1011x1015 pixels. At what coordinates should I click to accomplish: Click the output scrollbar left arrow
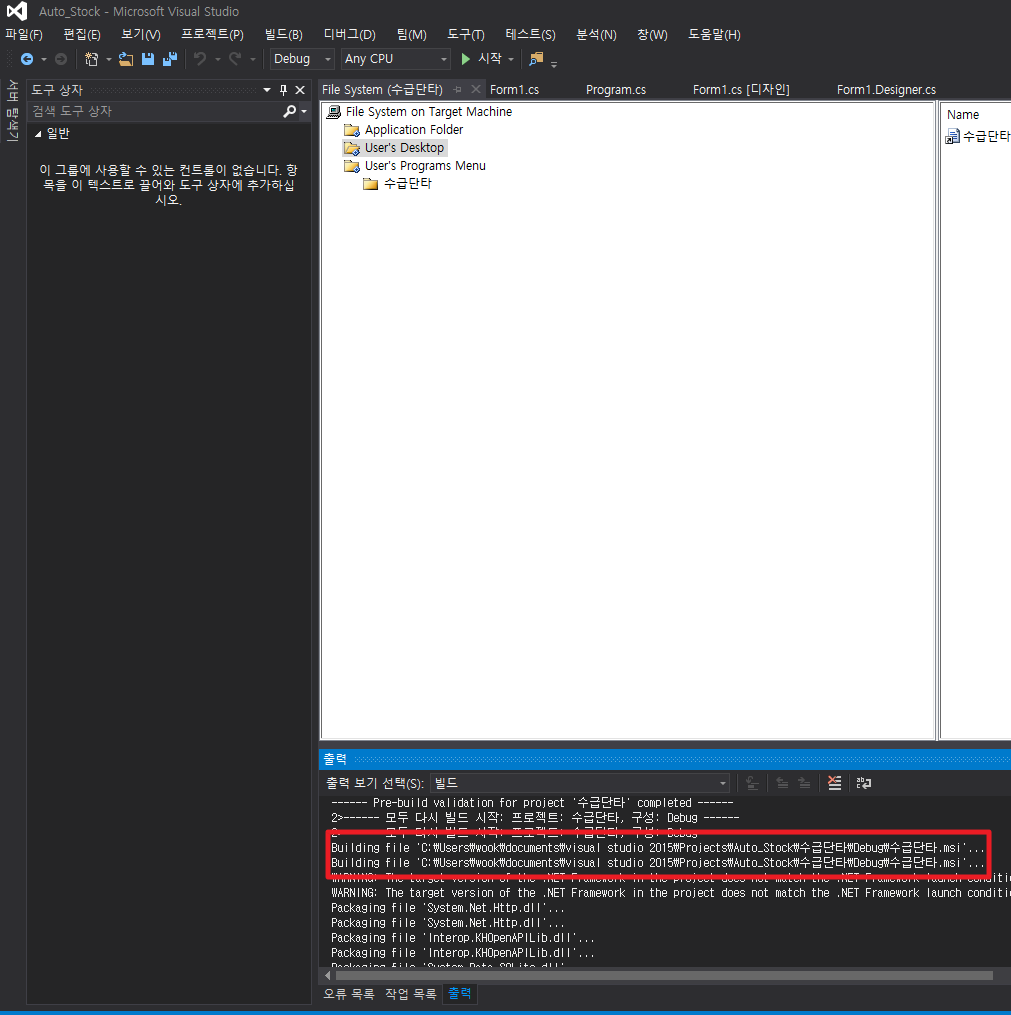(328, 976)
